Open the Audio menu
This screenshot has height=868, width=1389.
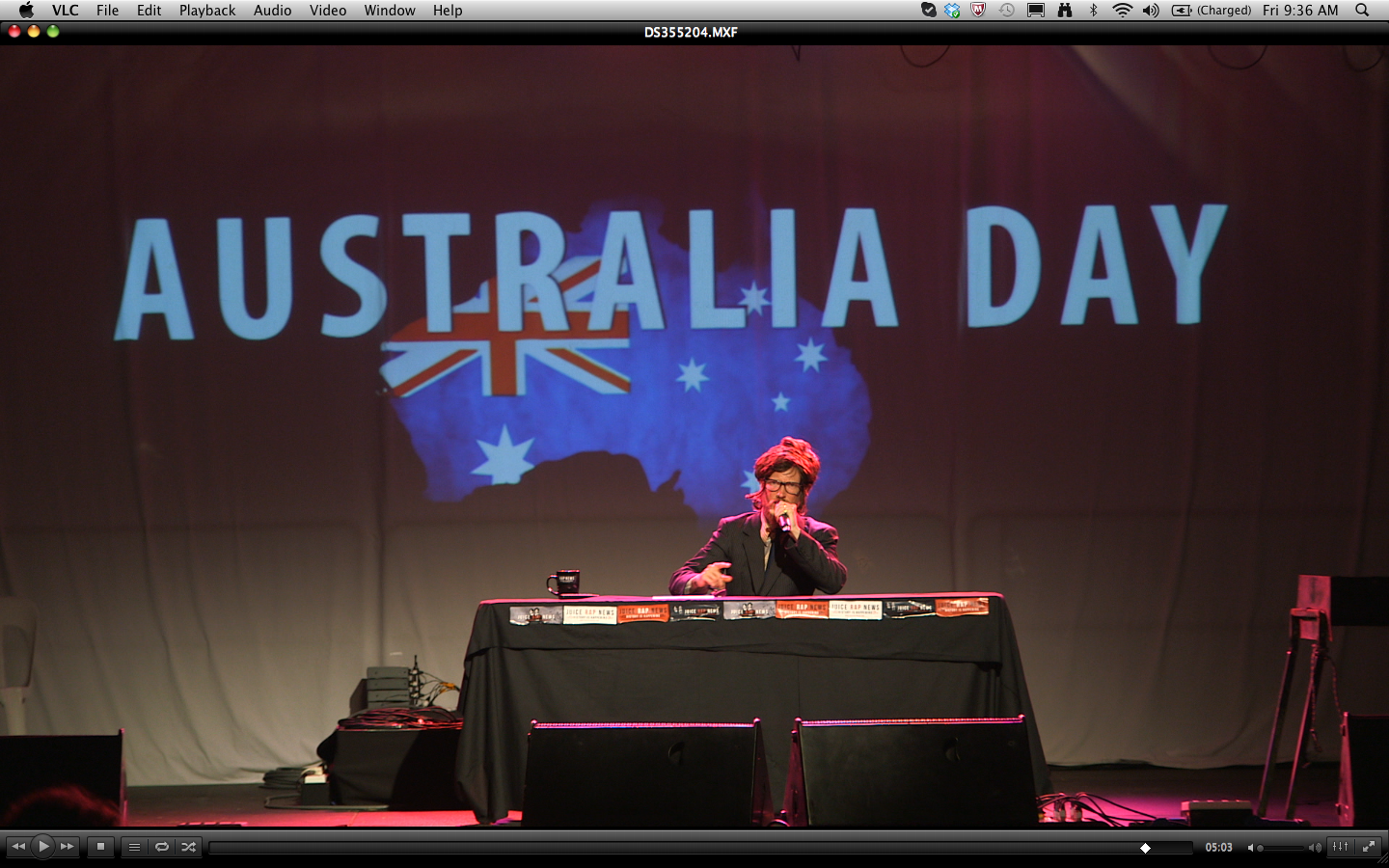[x=272, y=11]
